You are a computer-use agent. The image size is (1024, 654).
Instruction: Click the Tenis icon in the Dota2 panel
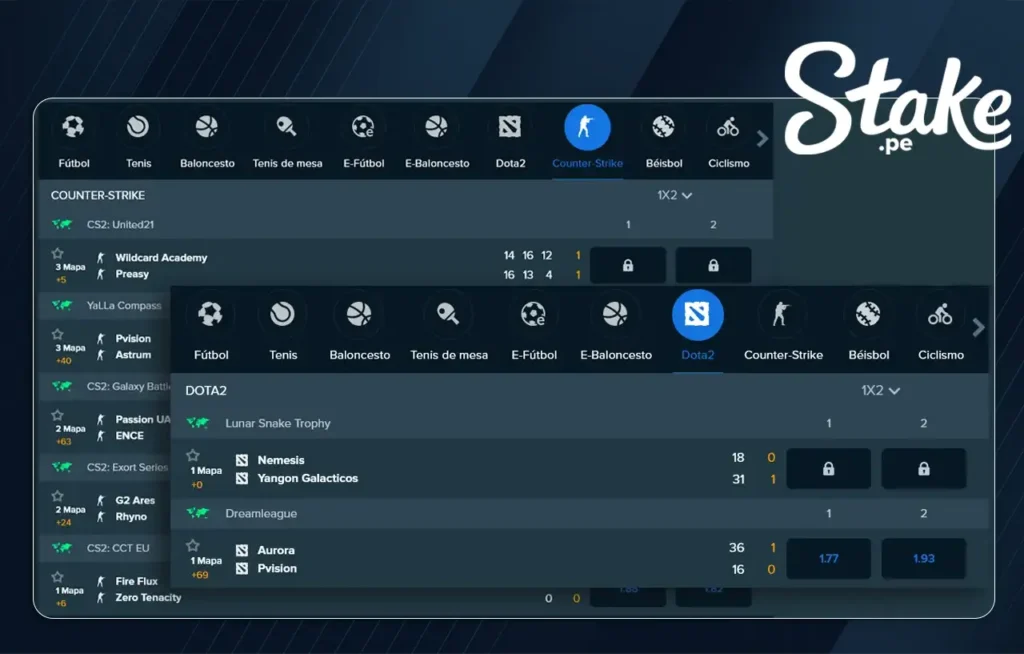tap(283, 315)
